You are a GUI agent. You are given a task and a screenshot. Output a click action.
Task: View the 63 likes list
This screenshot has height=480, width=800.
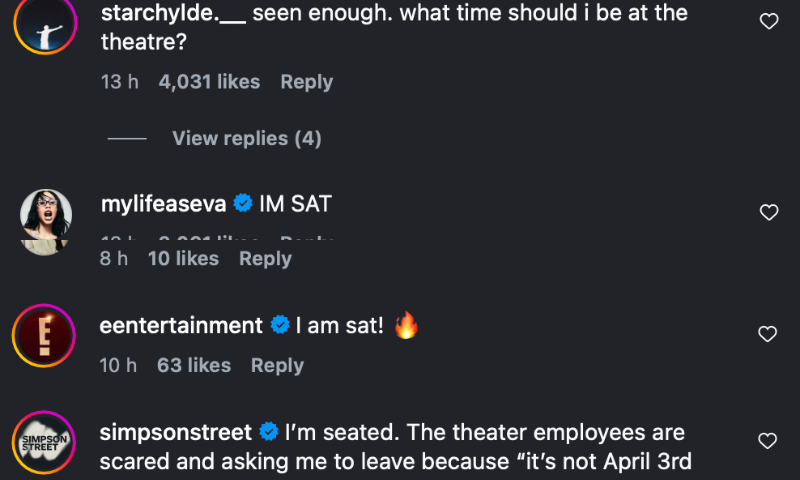click(194, 365)
